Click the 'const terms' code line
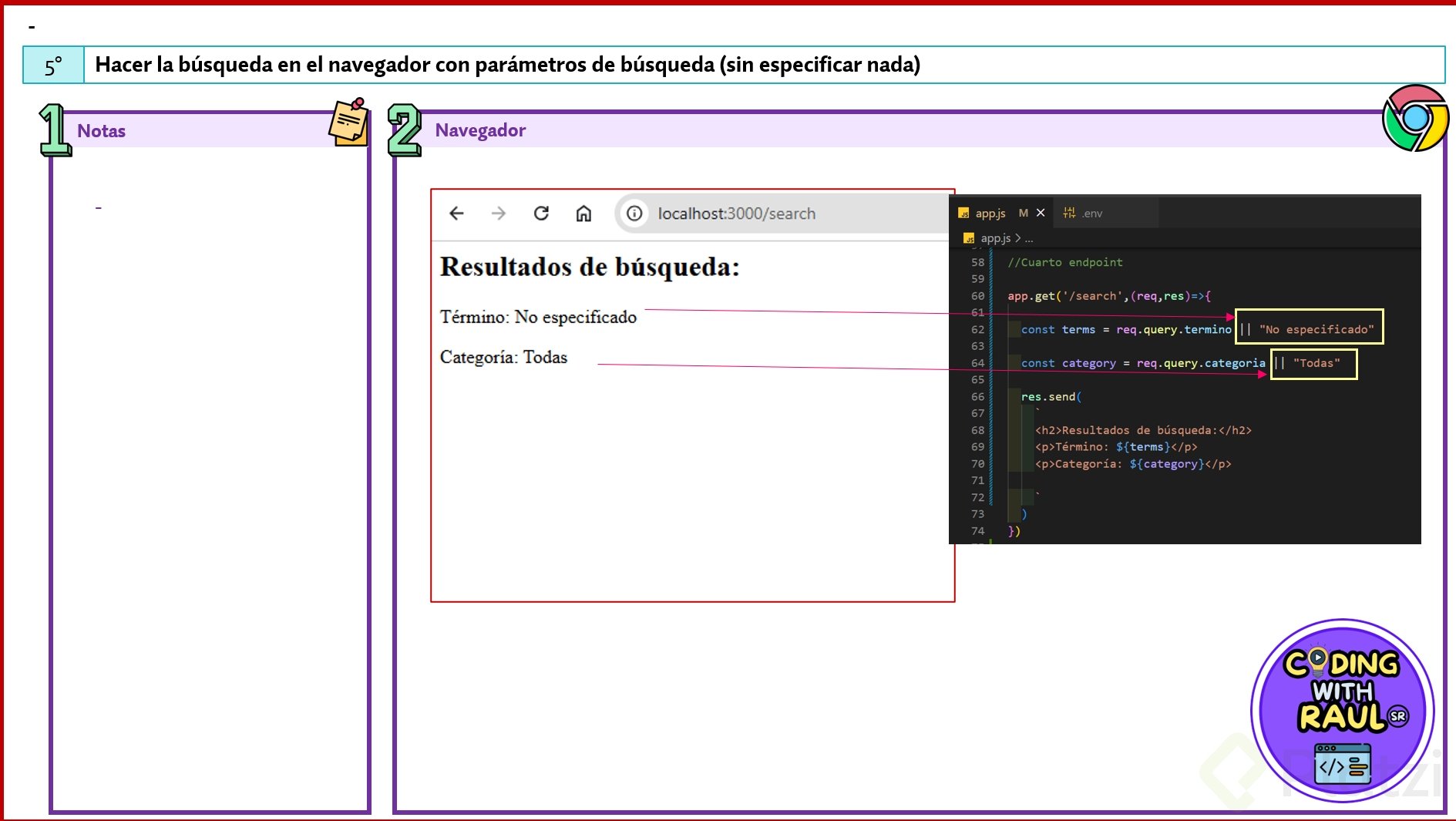Image resolution: width=1456 pixels, height=821 pixels. pos(1197,329)
